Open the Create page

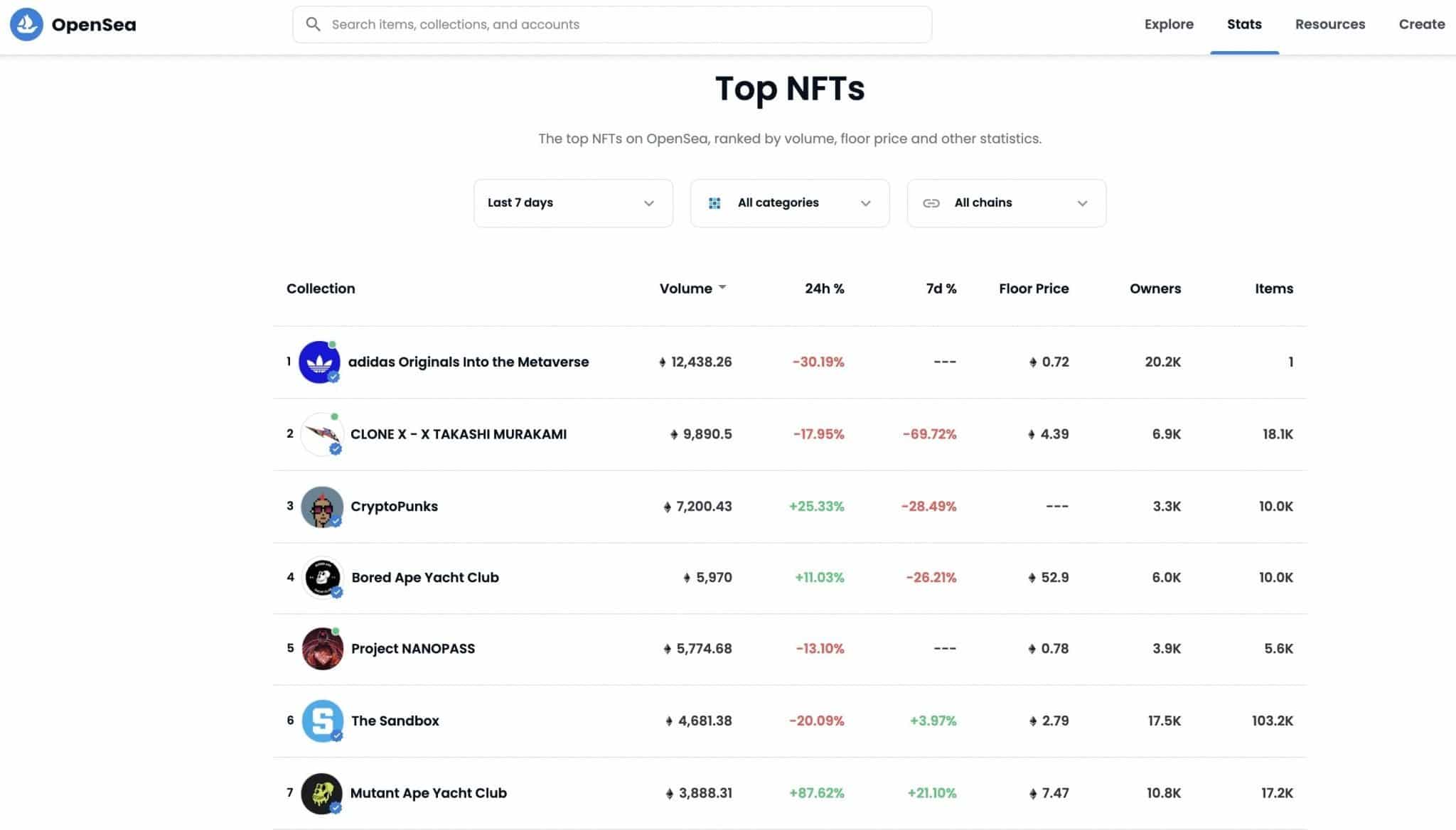click(x=1420, y=23)
